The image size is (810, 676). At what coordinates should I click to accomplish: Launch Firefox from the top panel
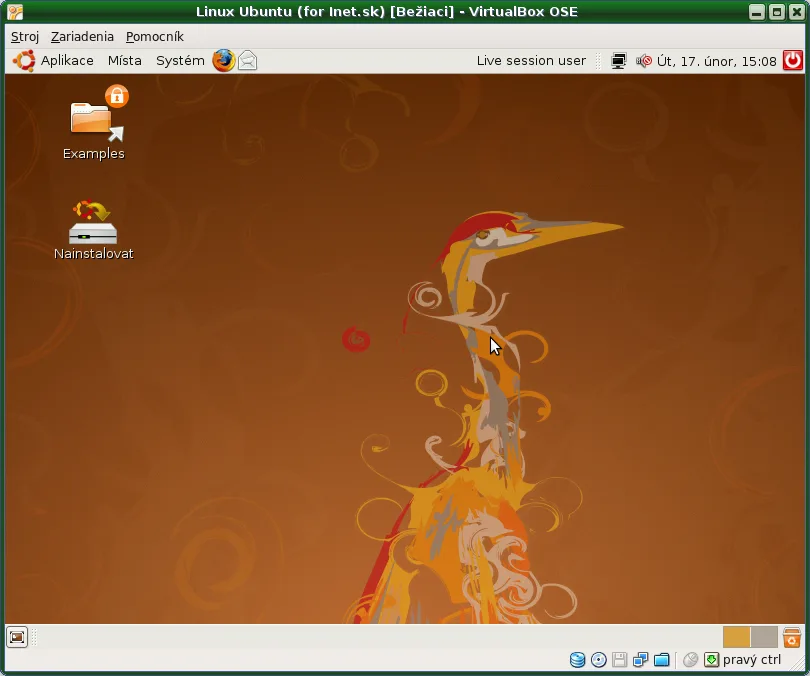point(224,61)
